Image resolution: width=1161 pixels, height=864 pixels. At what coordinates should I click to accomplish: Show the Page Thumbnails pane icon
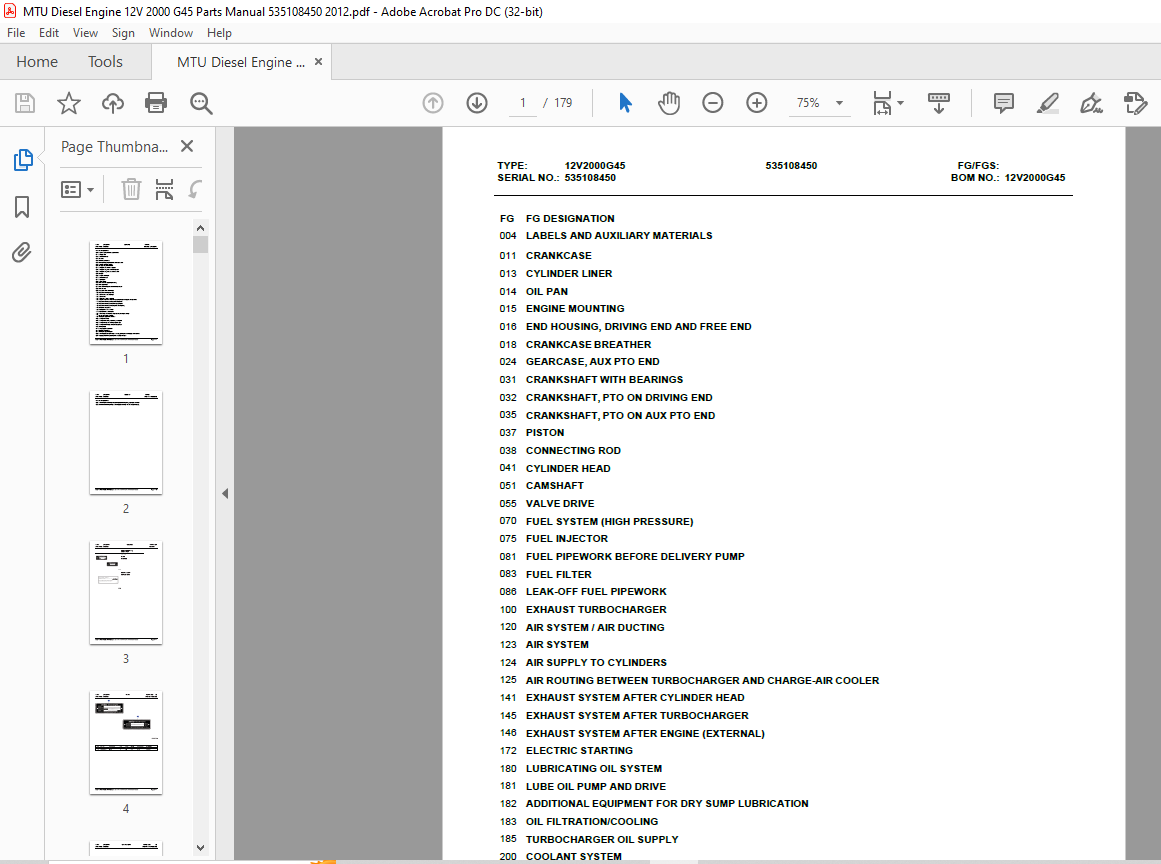click(x=23, y=160)
